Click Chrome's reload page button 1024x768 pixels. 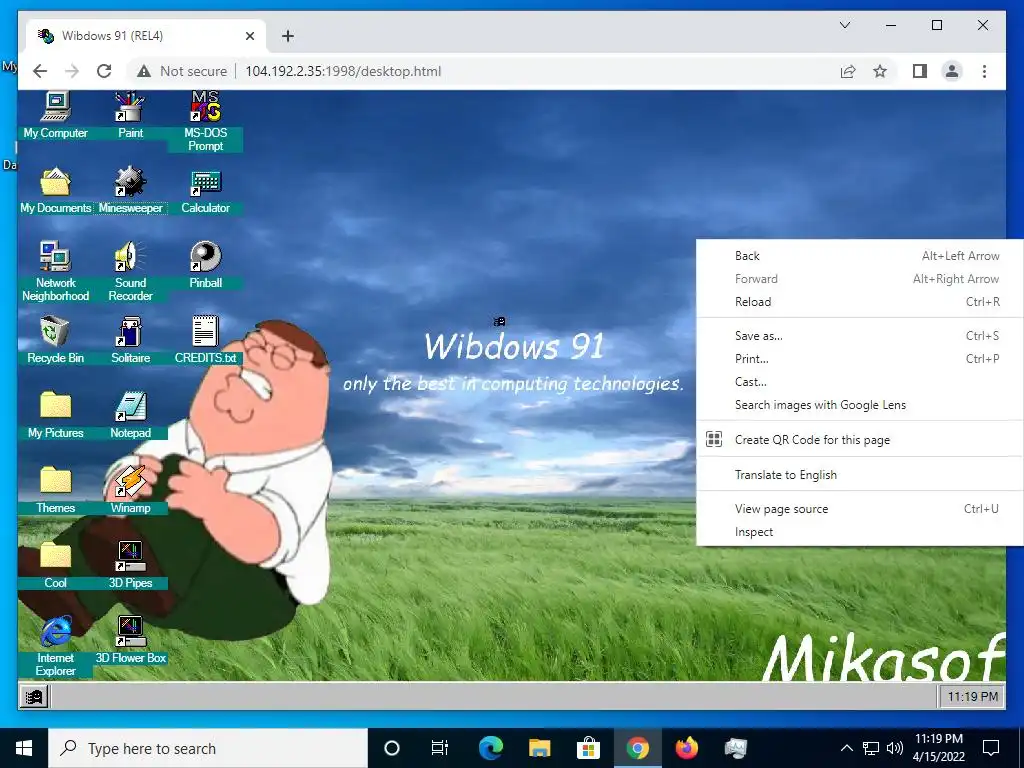coord(104,71)
